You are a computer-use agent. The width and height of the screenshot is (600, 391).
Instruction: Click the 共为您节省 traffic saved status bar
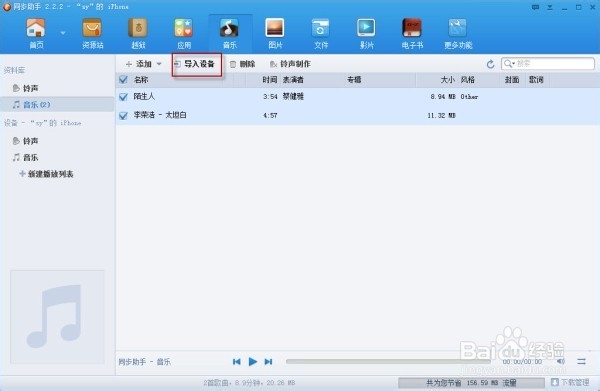(x=471, y=383)
